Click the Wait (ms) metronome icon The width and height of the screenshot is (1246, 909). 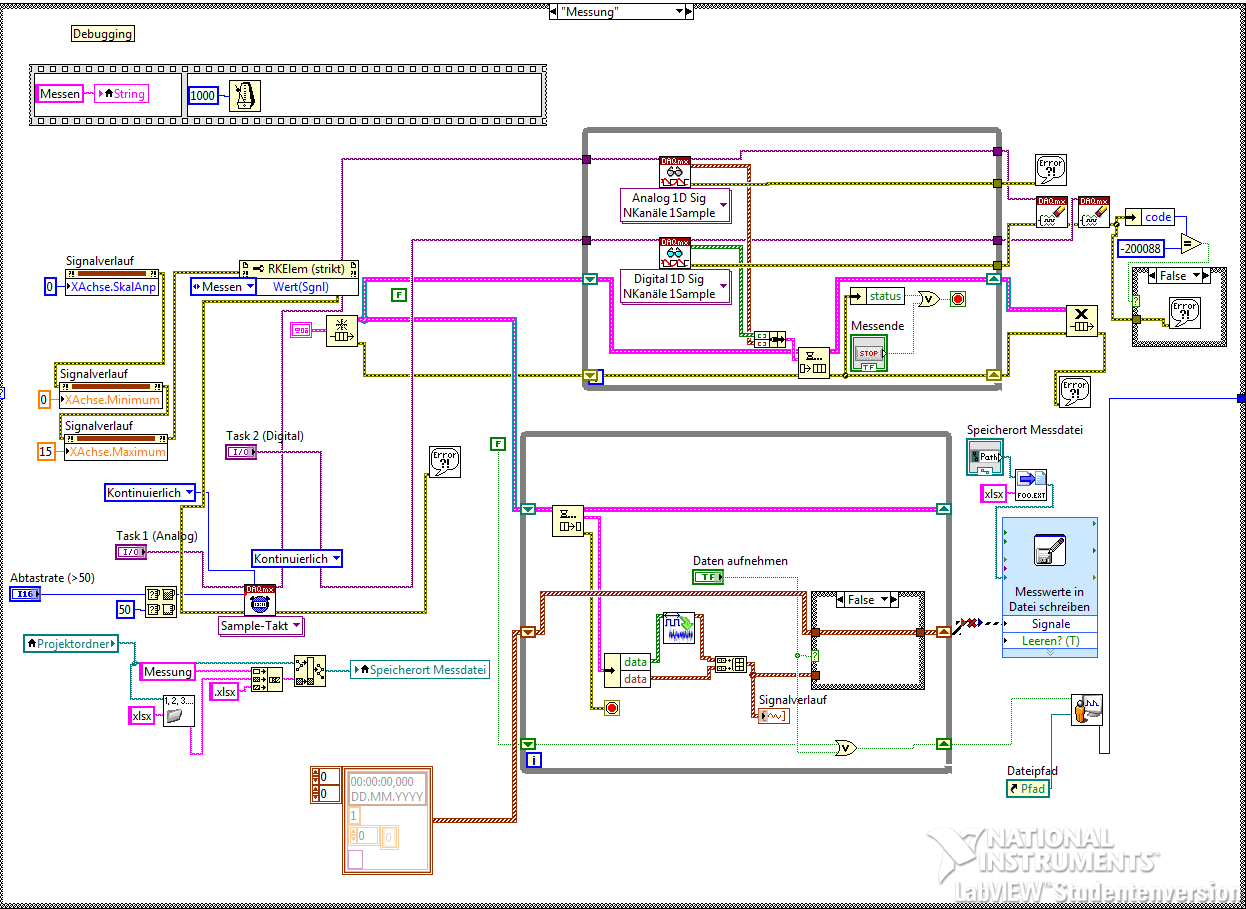(244, 95)
